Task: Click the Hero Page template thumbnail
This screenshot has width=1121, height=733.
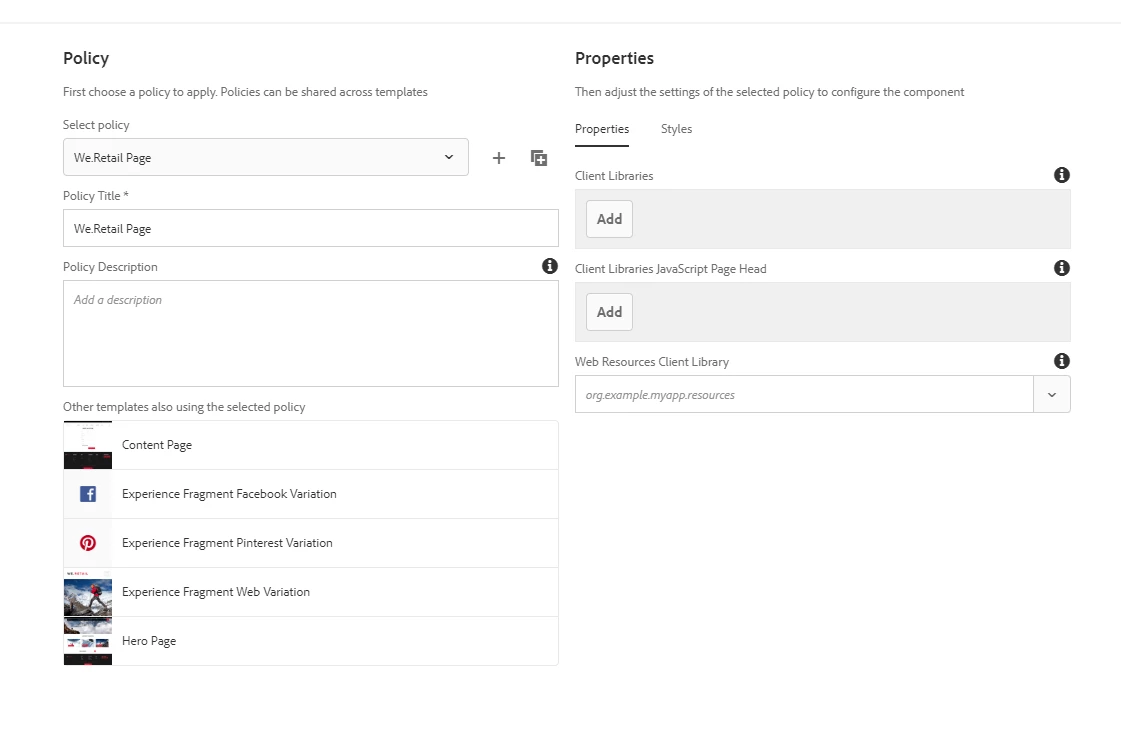Action: coord(88,641)
